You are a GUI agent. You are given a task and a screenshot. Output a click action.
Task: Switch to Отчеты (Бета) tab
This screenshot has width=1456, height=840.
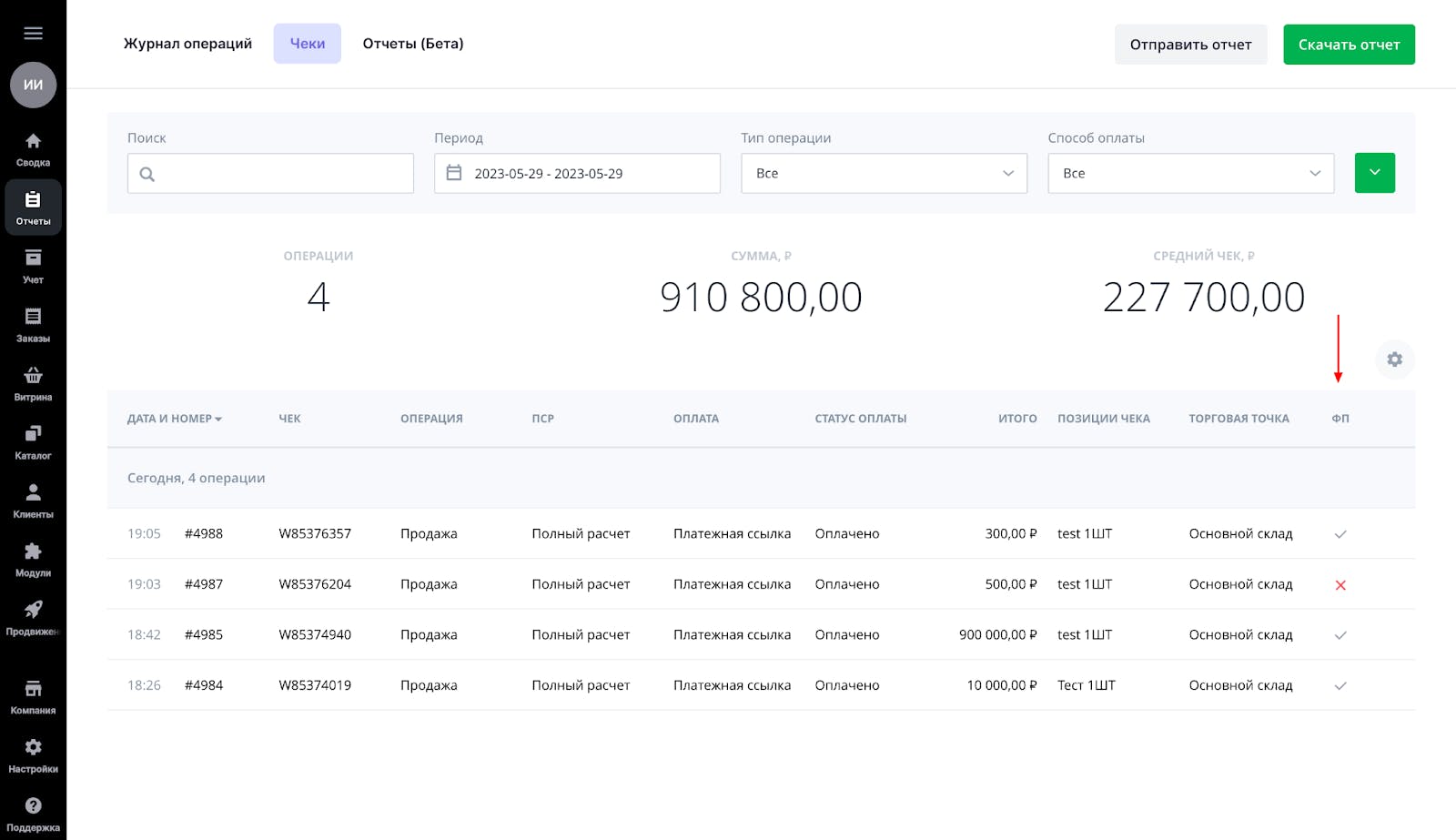[x=413, y=44]
